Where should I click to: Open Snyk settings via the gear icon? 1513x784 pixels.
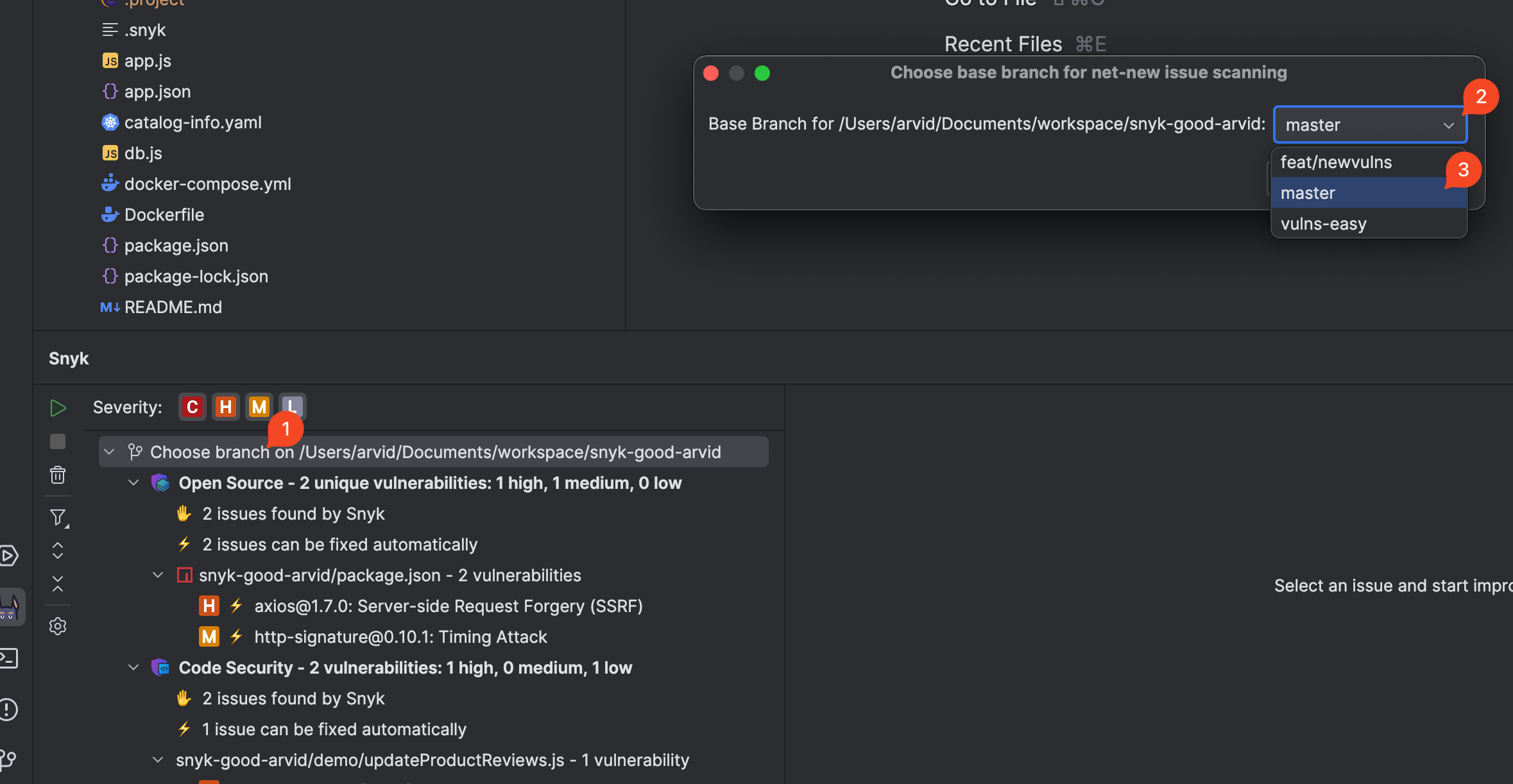click(58, 626)
